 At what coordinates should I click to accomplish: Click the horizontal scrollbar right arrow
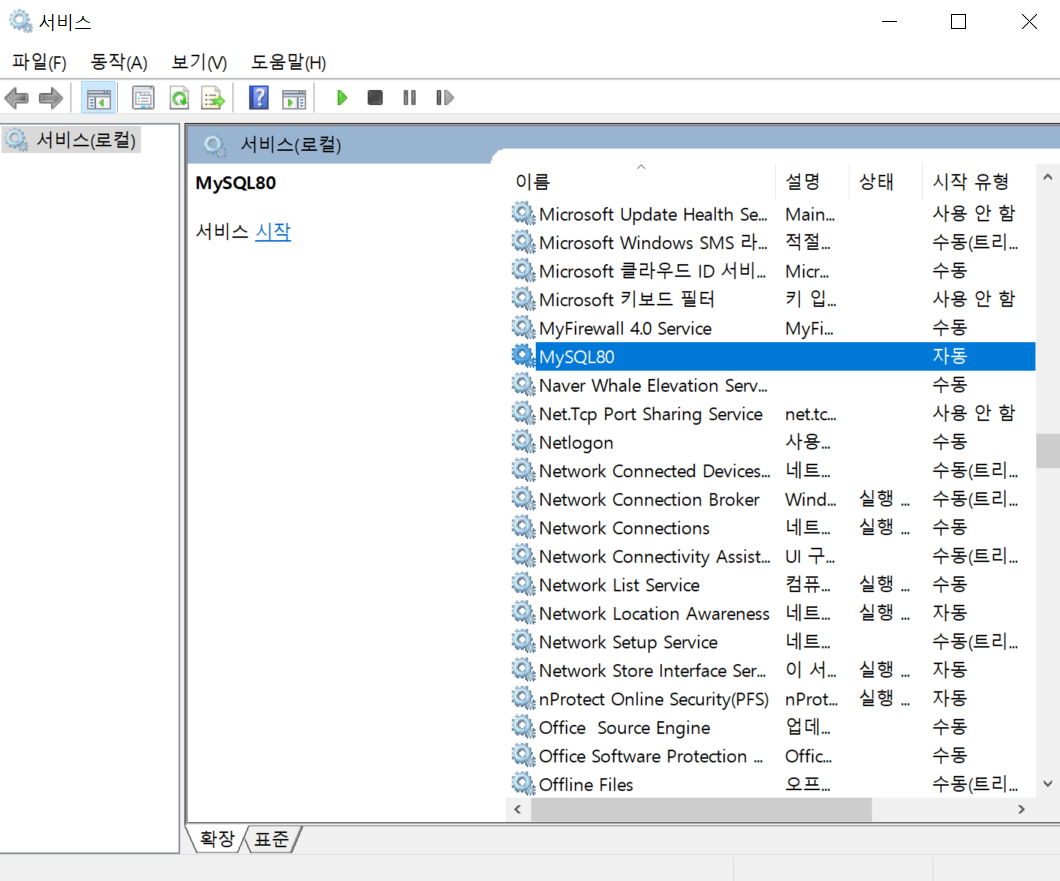1021,809
